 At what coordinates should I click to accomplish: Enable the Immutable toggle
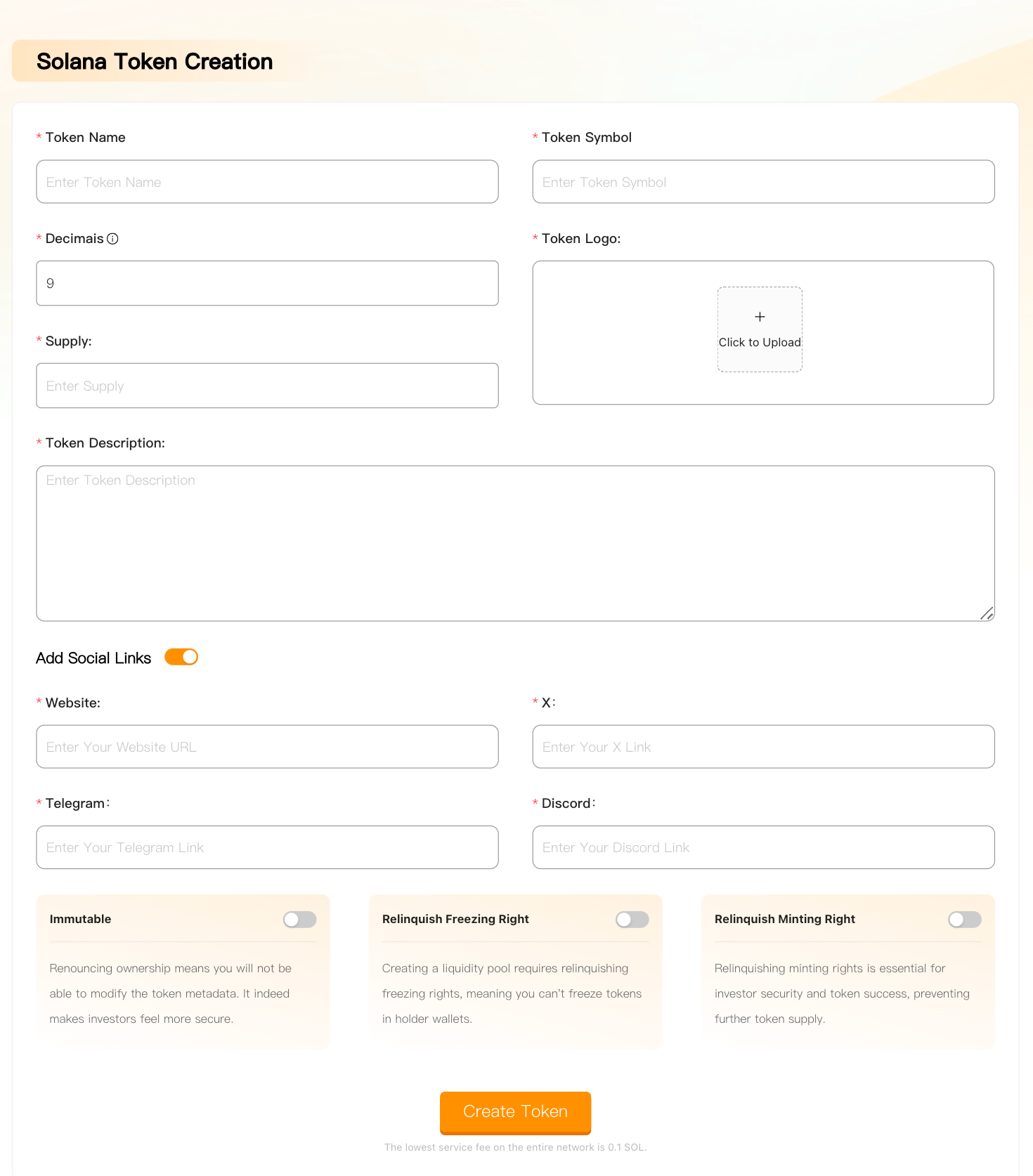(x=300, y=920)
